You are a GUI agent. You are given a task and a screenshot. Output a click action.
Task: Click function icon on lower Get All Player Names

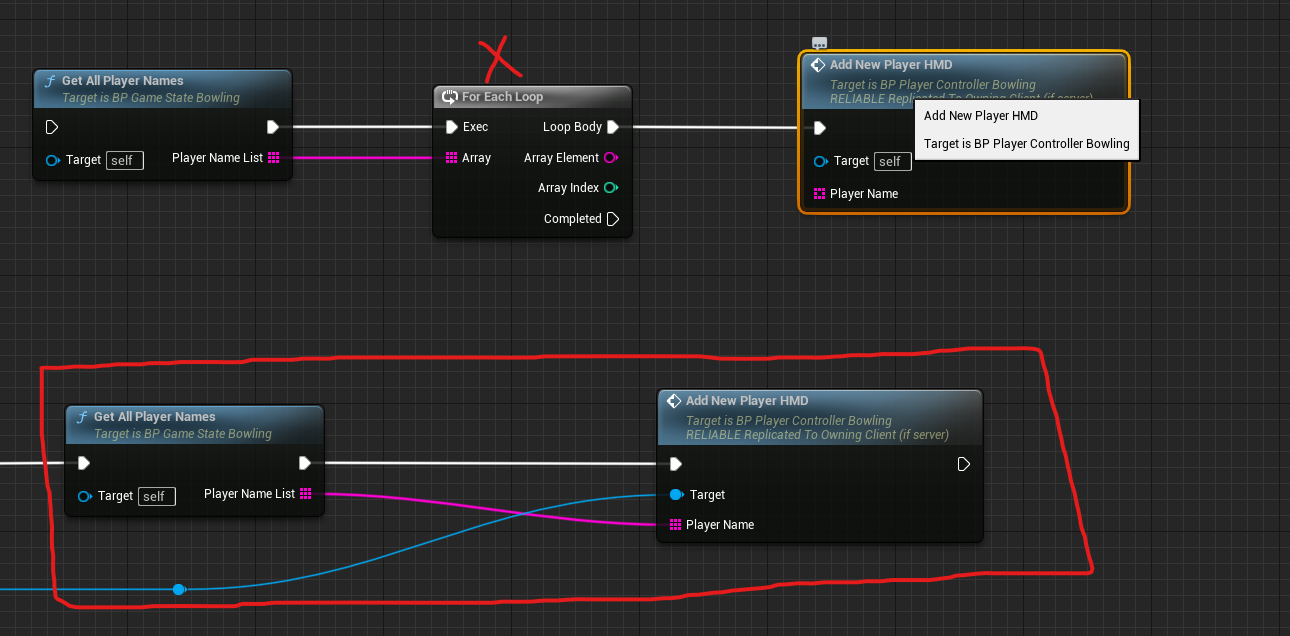82,417
